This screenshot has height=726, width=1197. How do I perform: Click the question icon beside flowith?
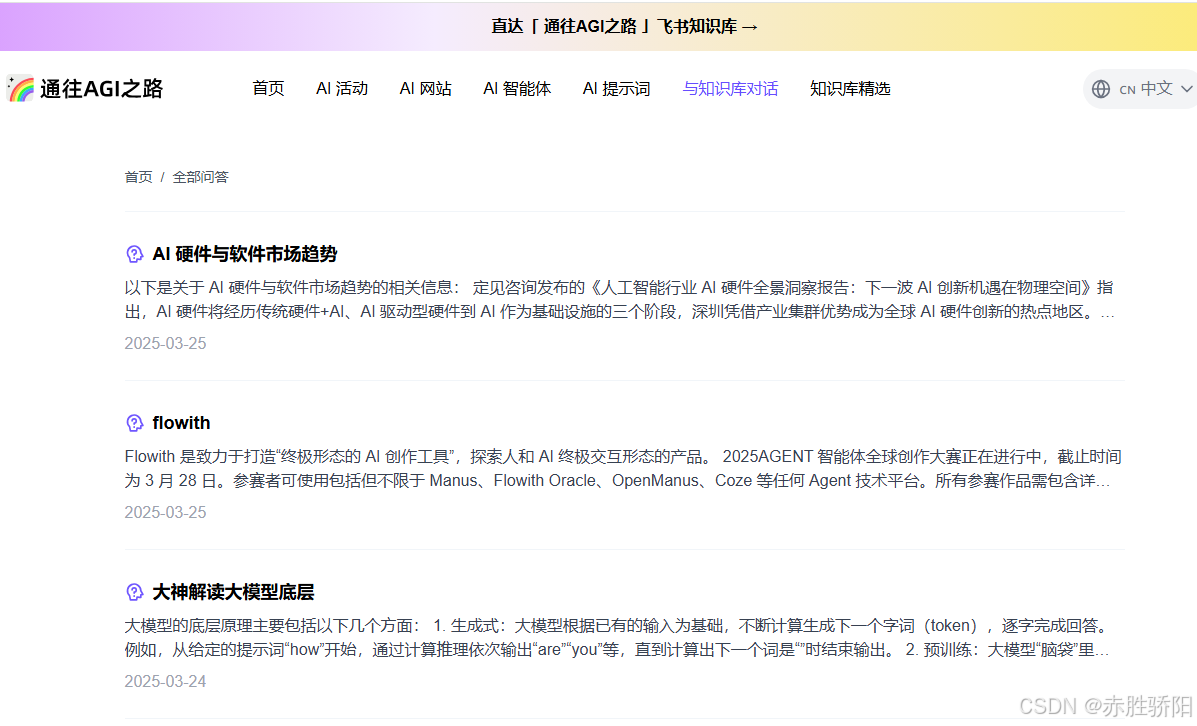point(134,423)
